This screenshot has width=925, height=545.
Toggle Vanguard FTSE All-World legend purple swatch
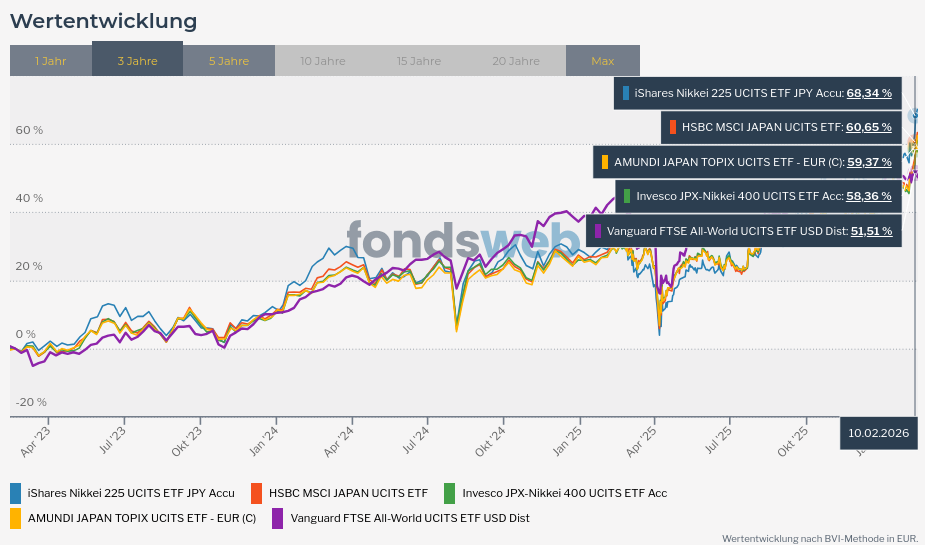(277, 518)
